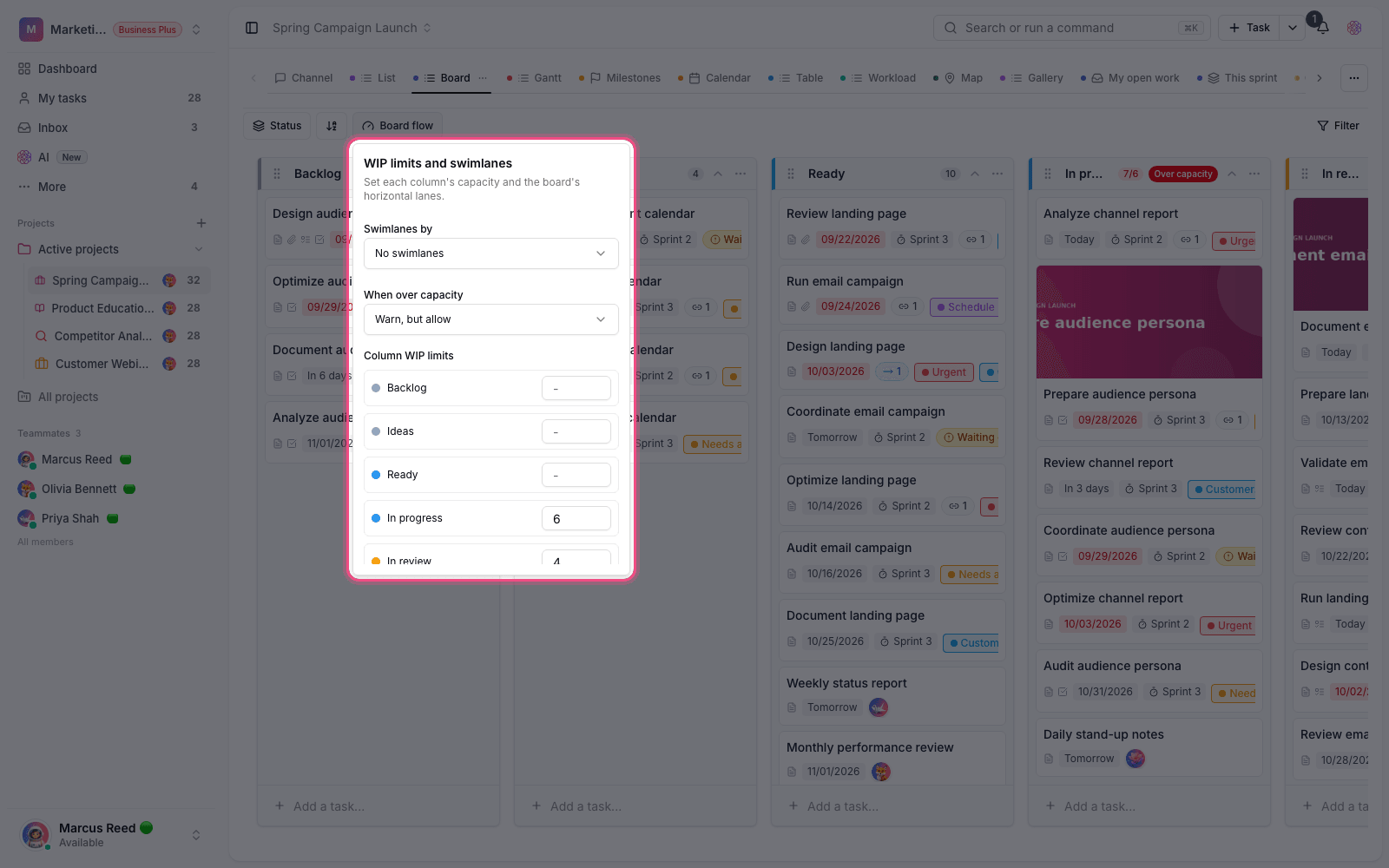Open In progress column options menu
The image size is (1389, 868).
click(1254, 174)
